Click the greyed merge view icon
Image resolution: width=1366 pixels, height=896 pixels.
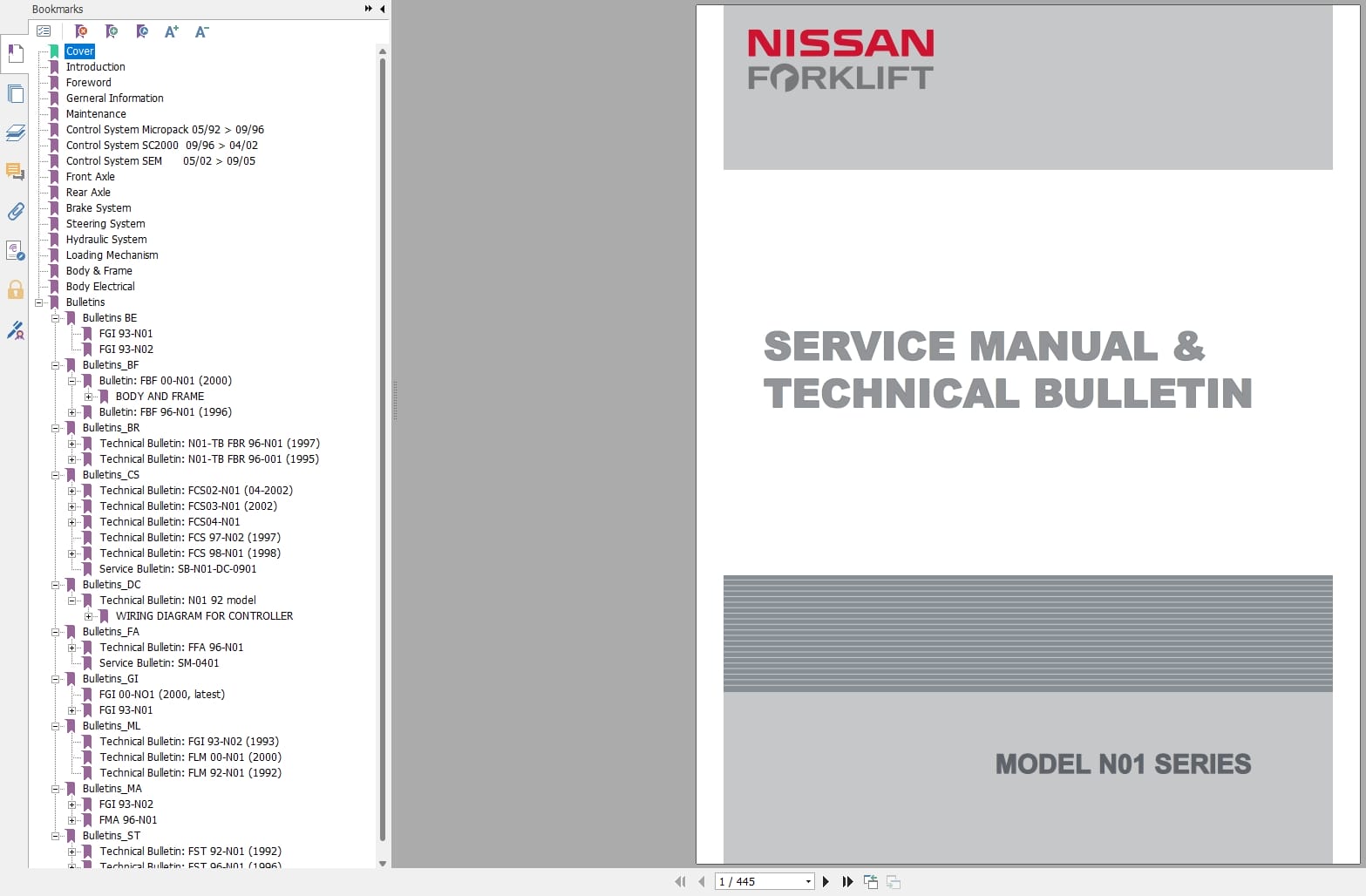coord(894,882)
